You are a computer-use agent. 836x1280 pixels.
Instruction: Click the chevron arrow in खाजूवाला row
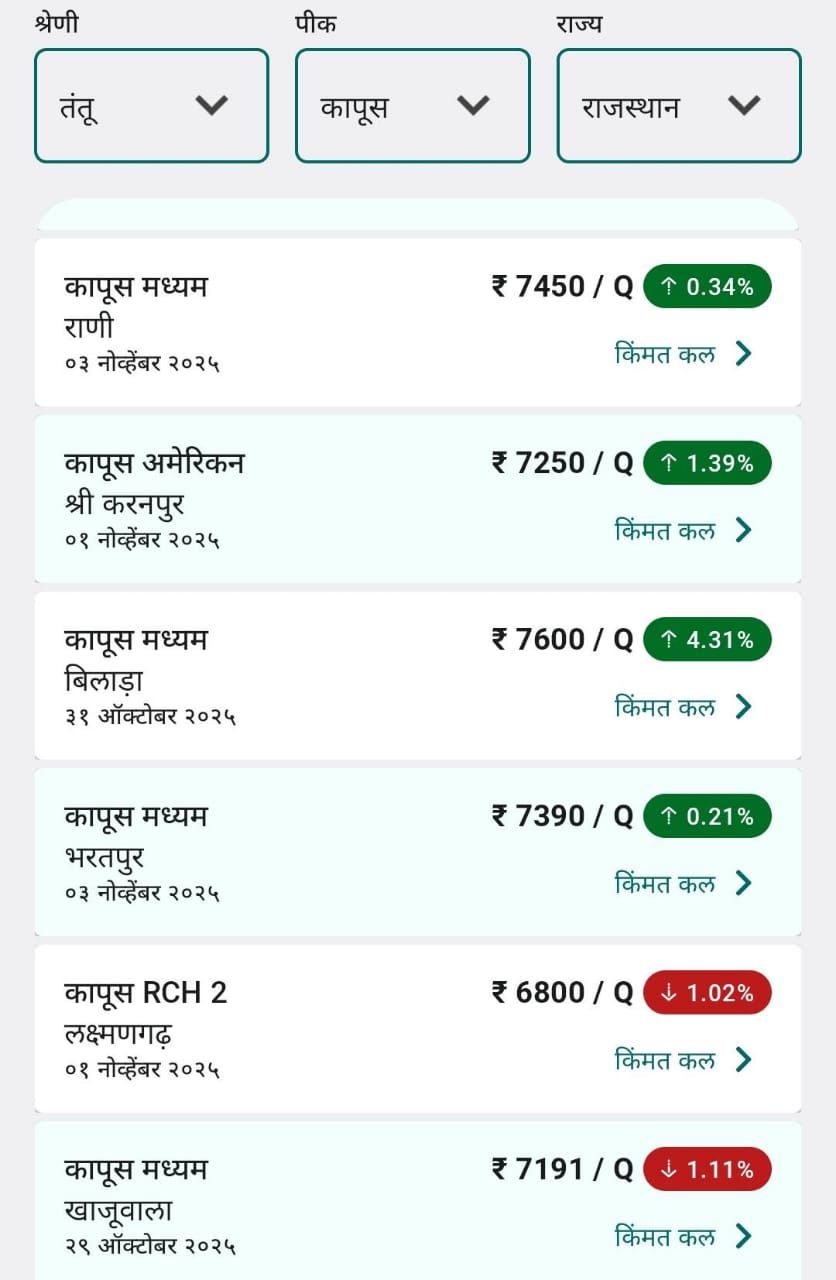[743, 1236]
